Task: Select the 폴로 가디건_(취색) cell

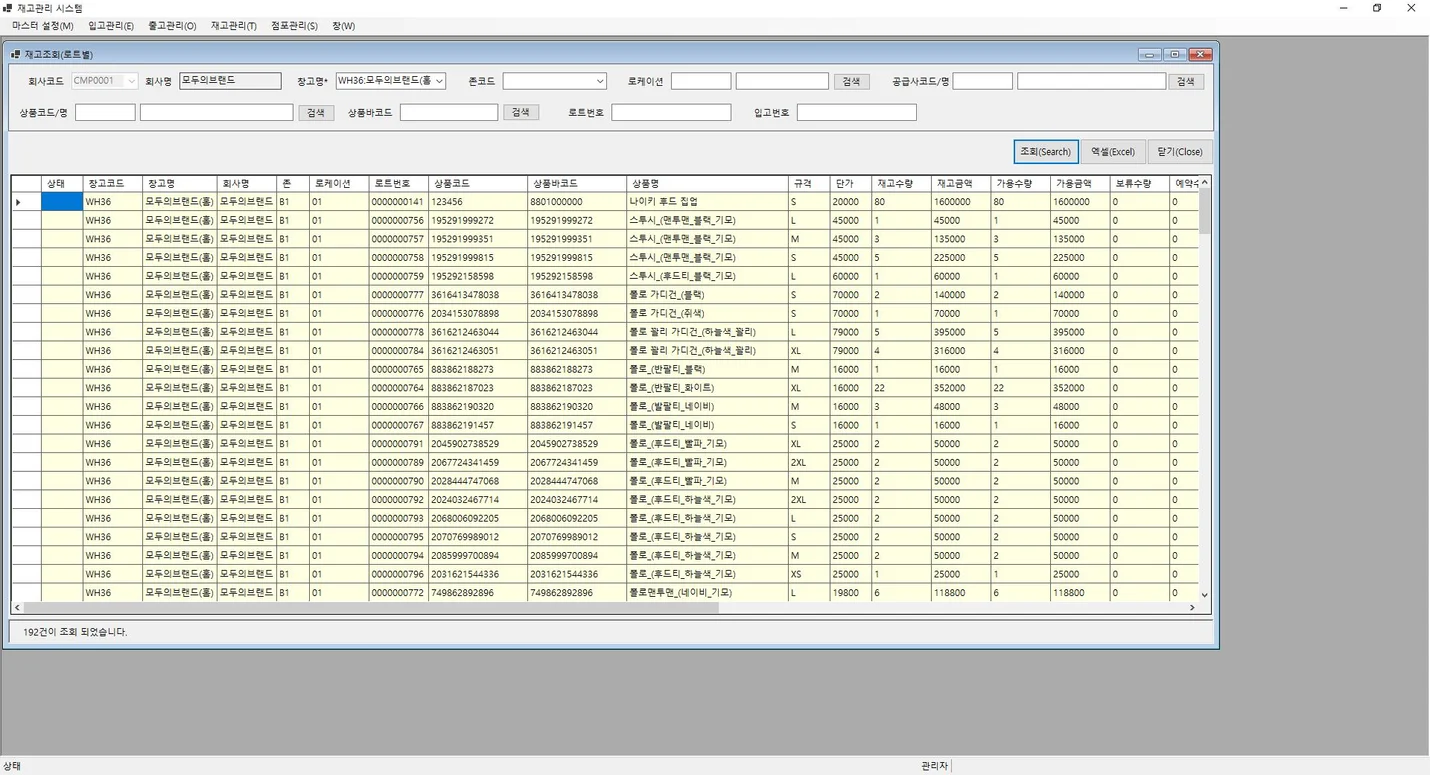Action: click(x=707, y=313)
